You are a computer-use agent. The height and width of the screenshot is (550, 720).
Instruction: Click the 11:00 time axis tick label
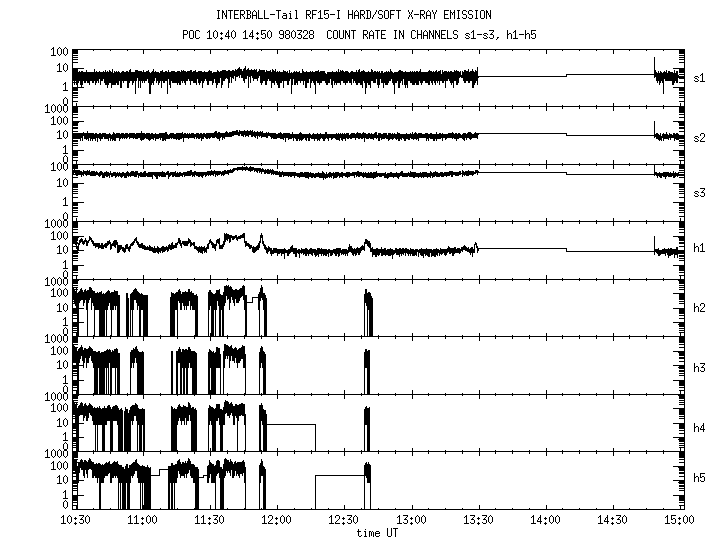[142, 520]
